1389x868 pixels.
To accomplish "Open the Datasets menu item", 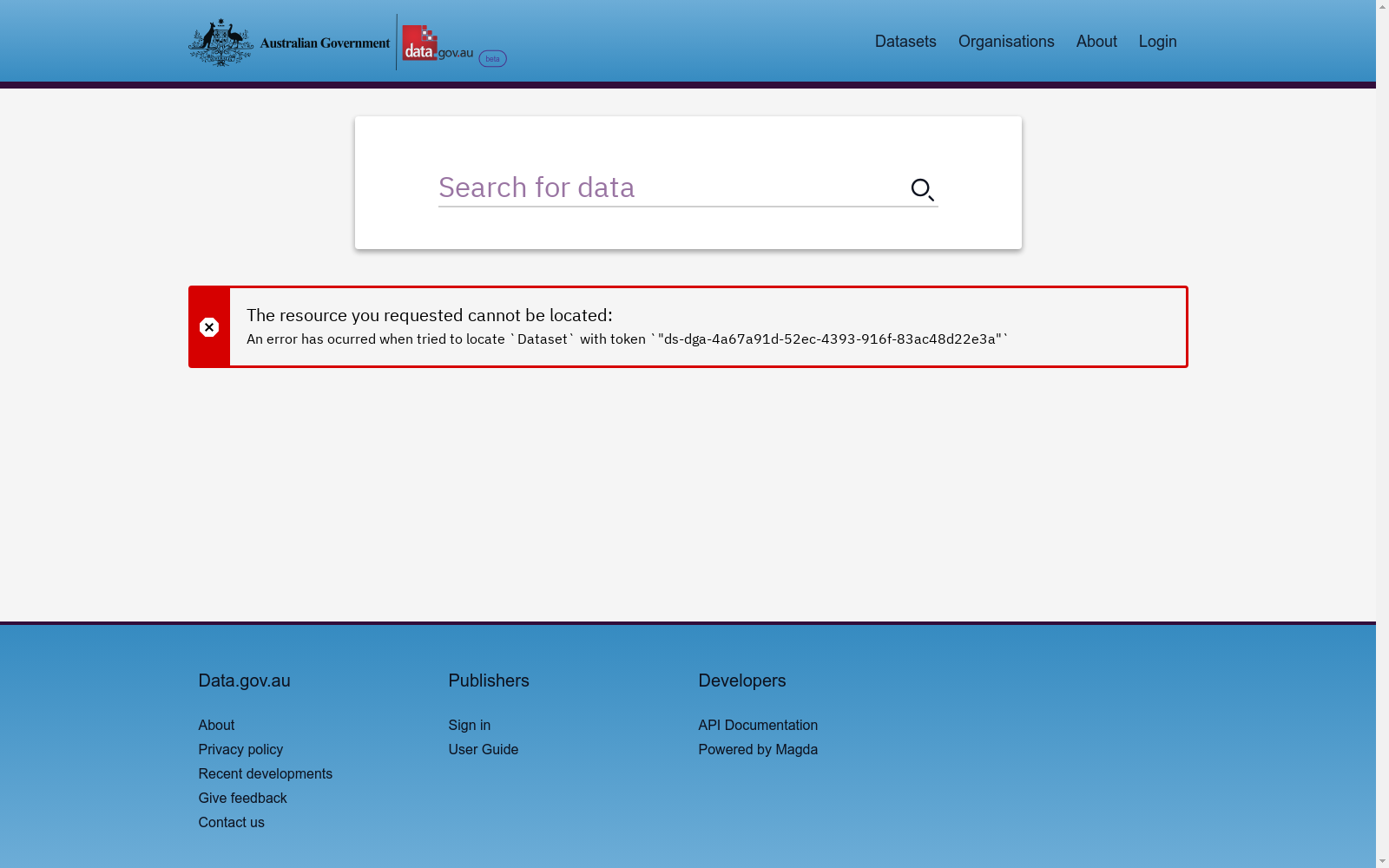I will point(905,42).
